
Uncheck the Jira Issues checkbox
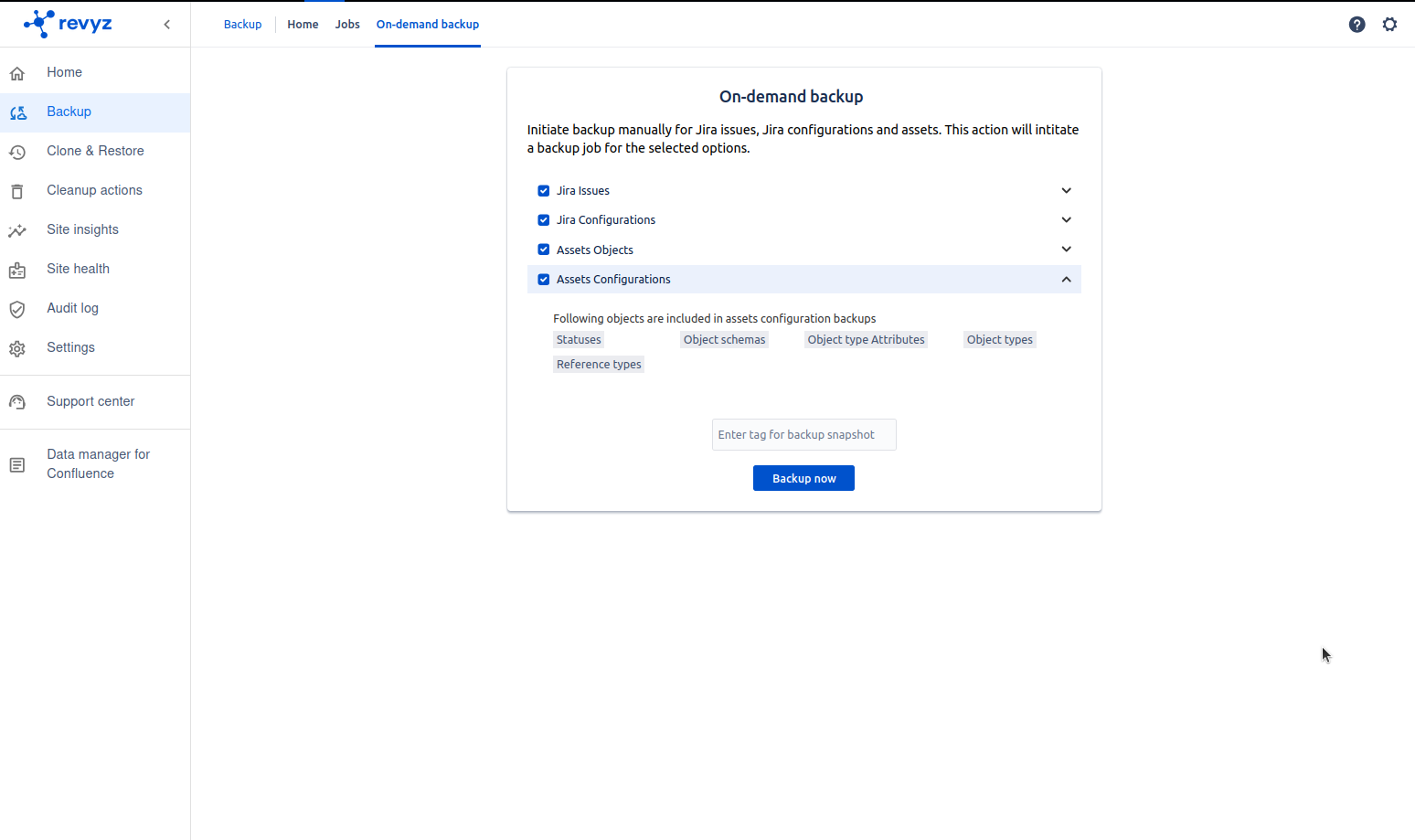tap(544, 191)
